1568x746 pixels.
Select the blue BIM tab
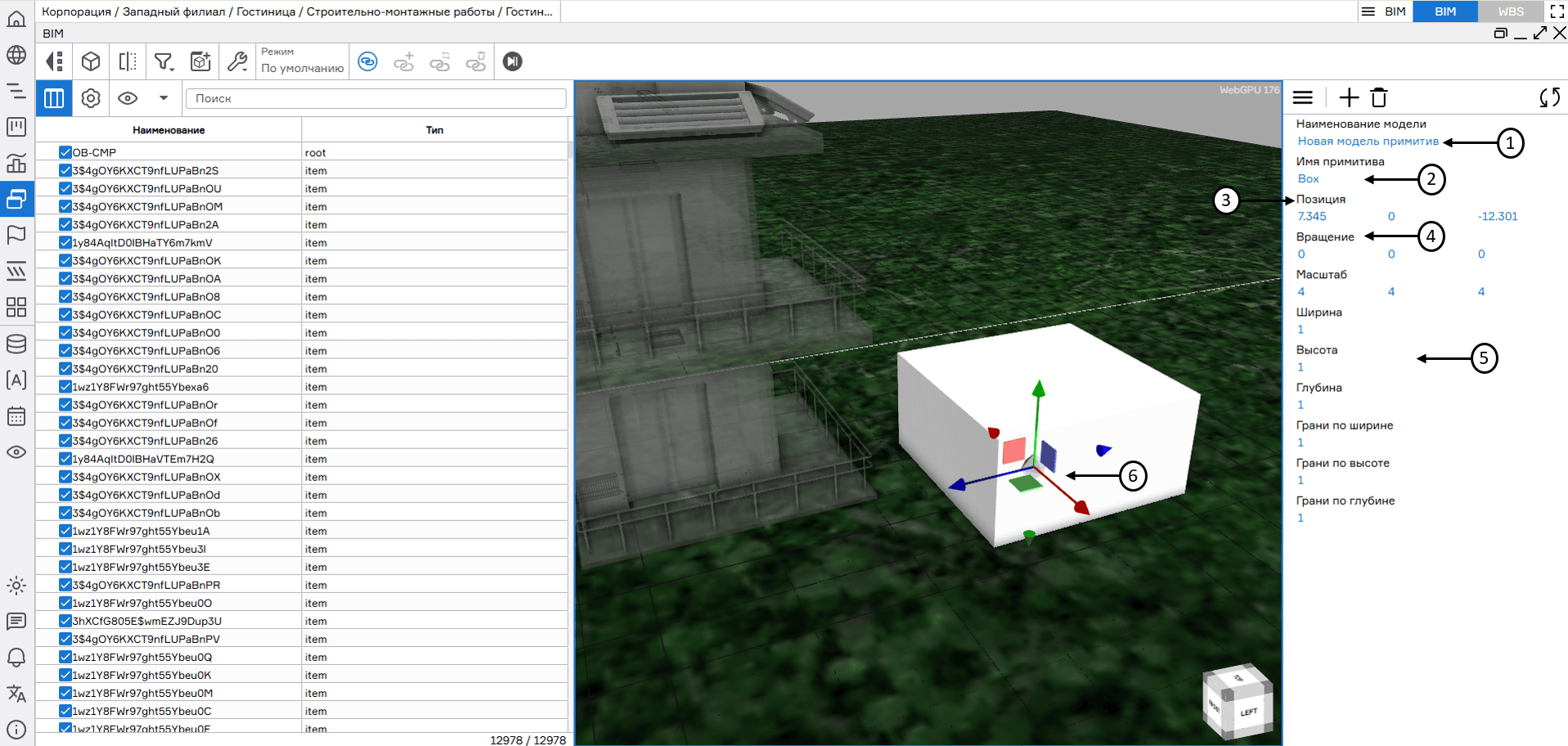coord(1444,11)
